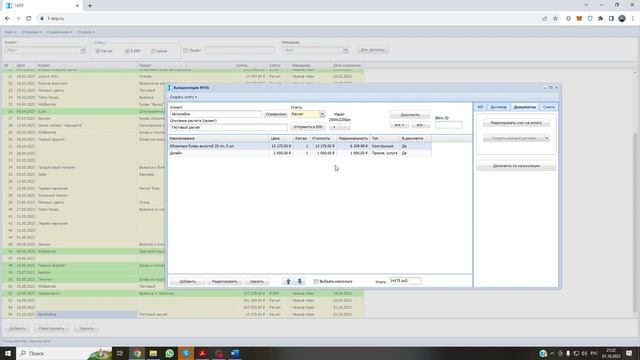Switch to the 'Документы' tab

[x=524, y=107]
